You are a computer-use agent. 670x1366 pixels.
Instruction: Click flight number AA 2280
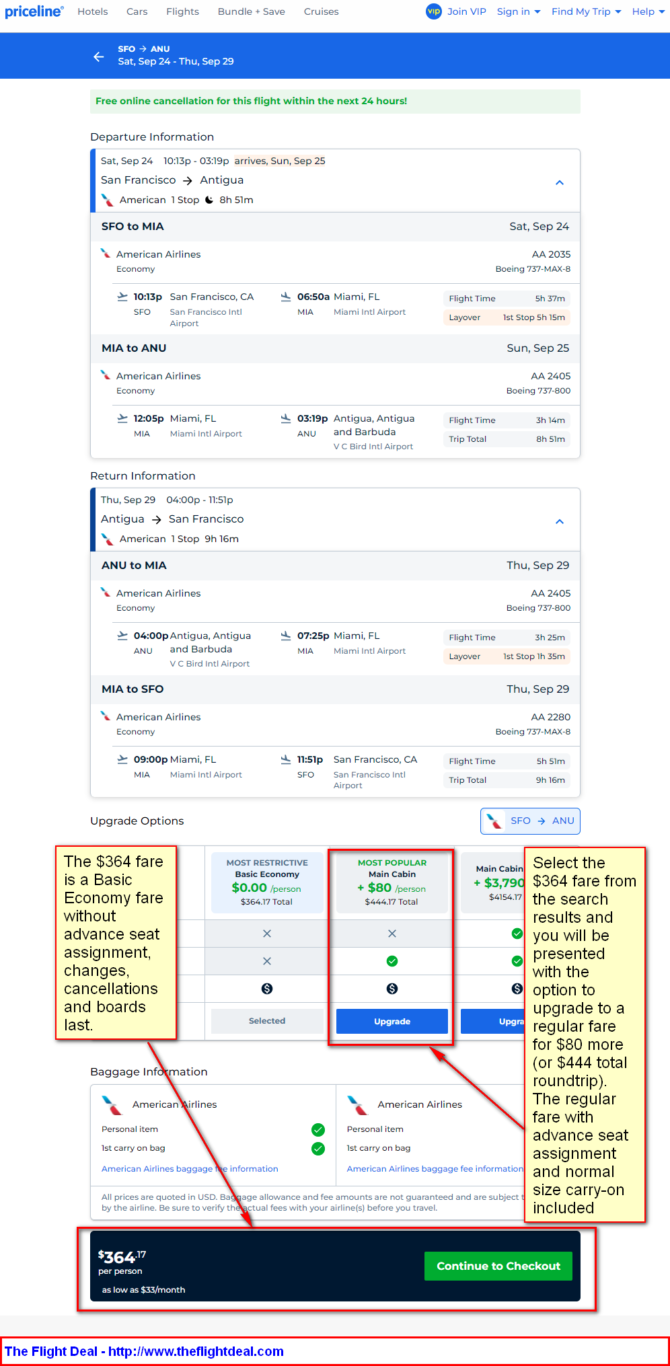point(551,717)
